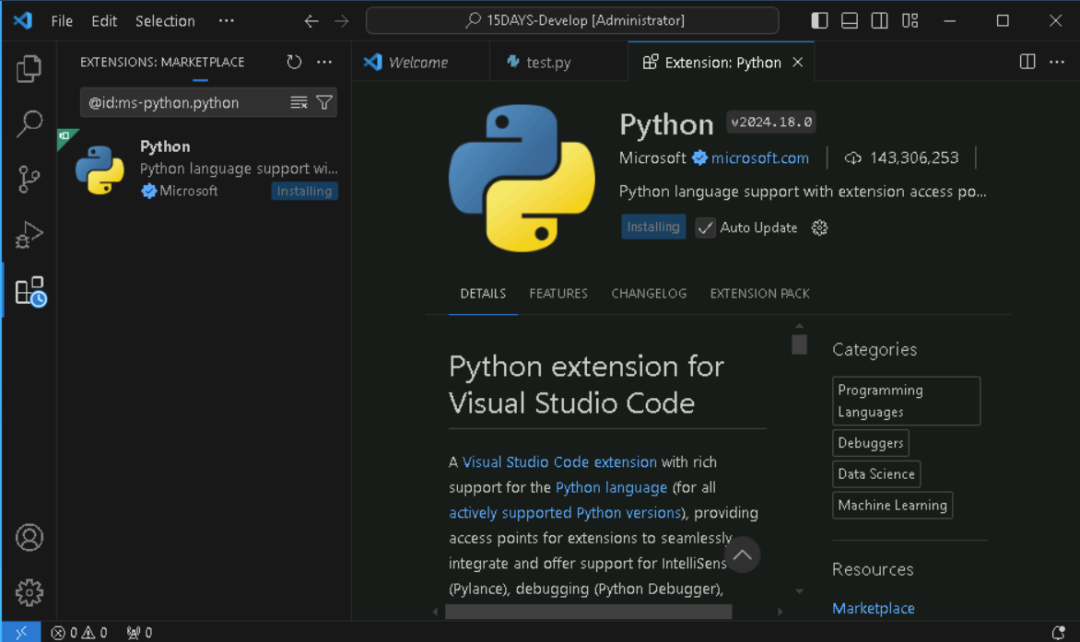
Task: Open the Accounts menu icon
Action: point(29,537)
